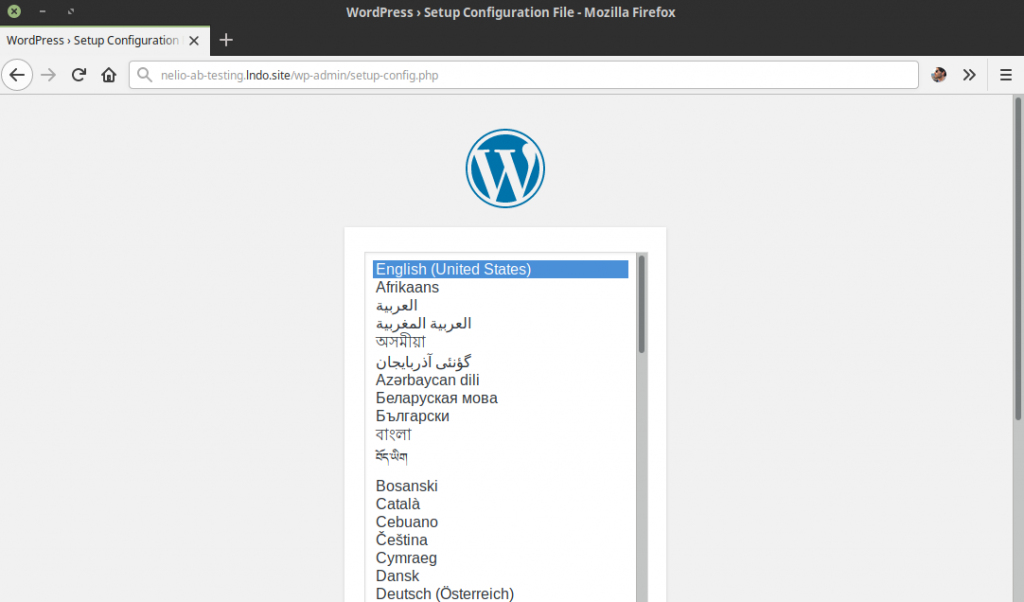The height and width of the screenshot is (602, 1024).
Task: Select Azərbaycan dili from the list
Action: (427, 379)
